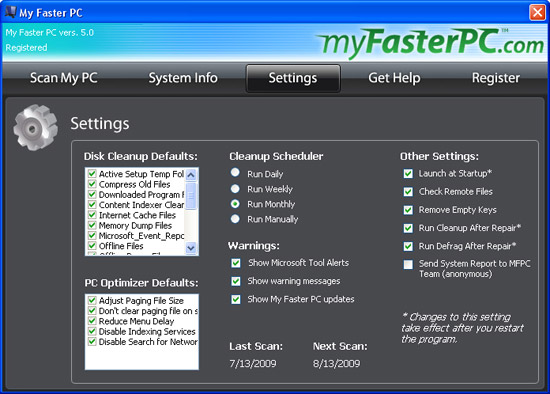Image resolution: width=550 pixels, height=394 pixels.
Task: Click the Cleanup Scheduler heading
Action: [x=276, y=156]
